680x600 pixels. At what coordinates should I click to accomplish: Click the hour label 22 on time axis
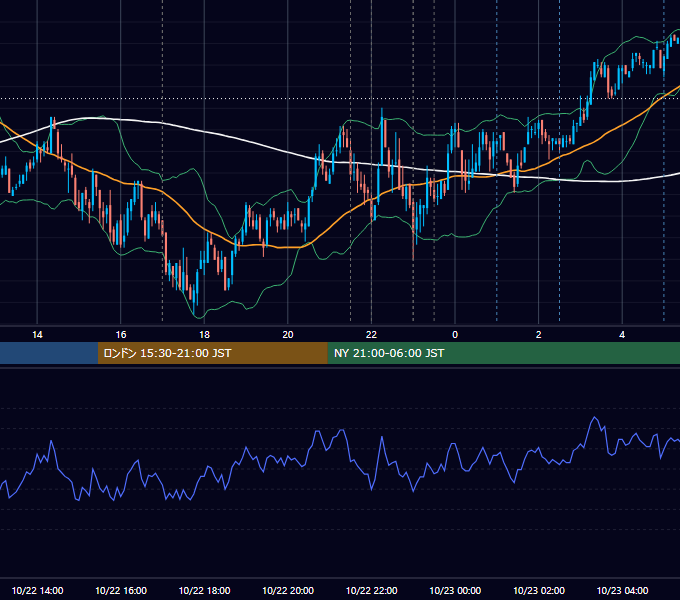pyautogui.click(x=371, y=335)
